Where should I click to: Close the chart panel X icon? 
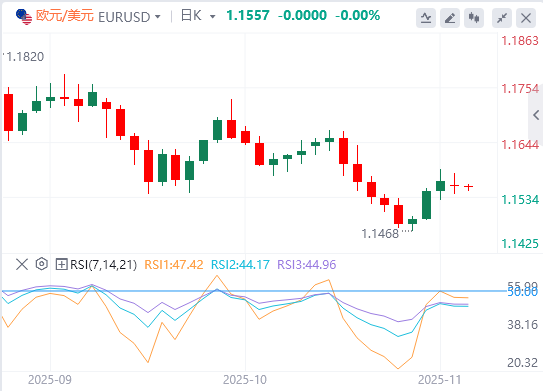point(526,18)
